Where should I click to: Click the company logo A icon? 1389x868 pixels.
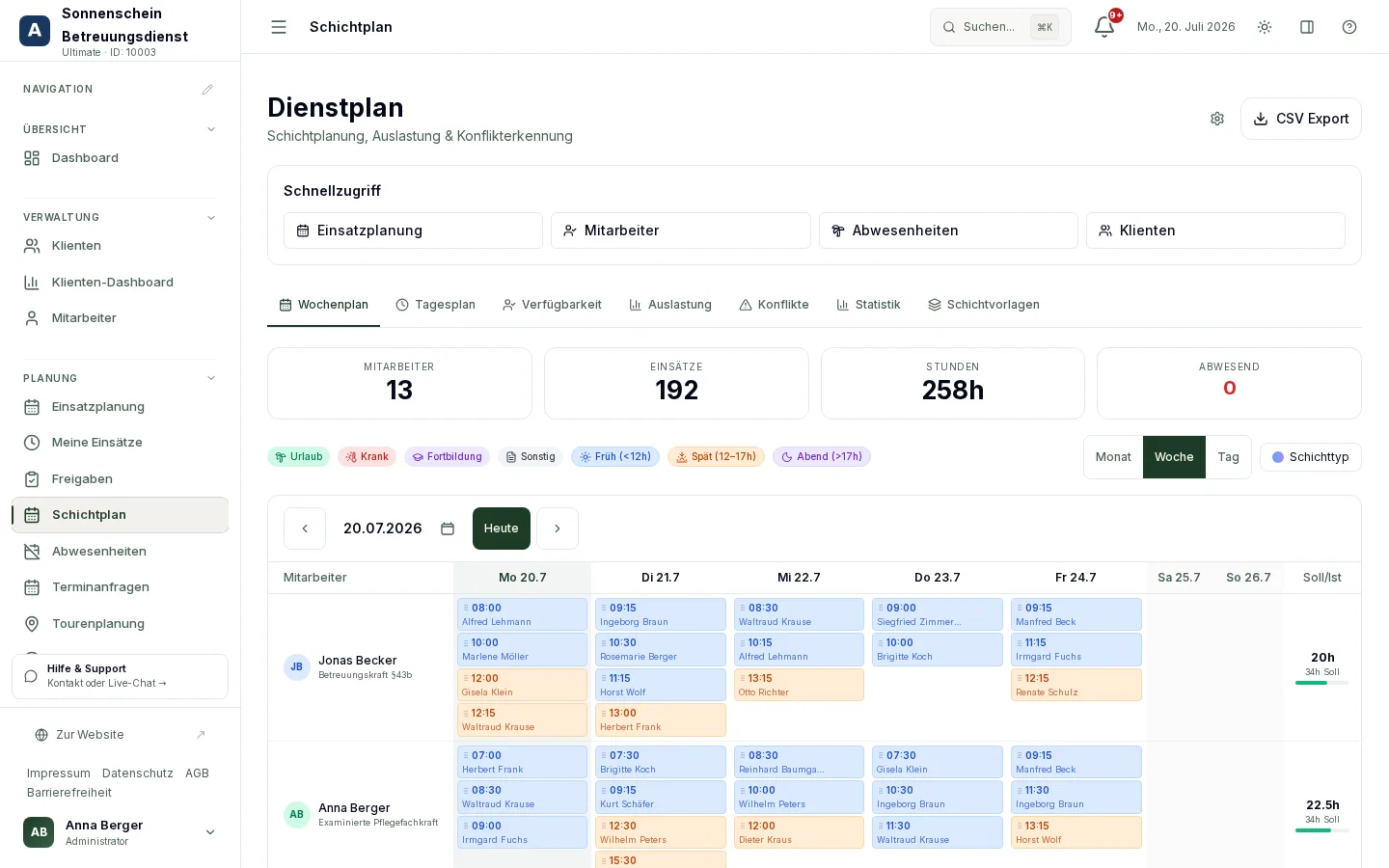tap(35, 31)
